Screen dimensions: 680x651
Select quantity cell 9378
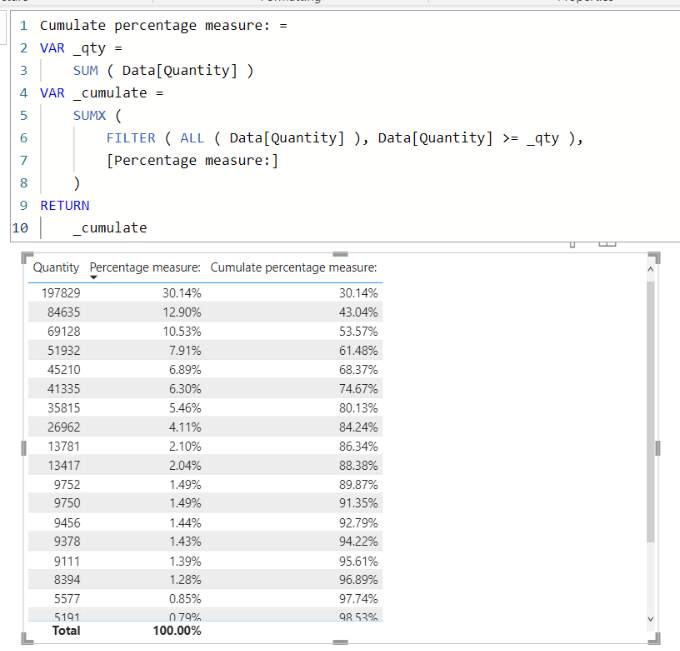67,541
